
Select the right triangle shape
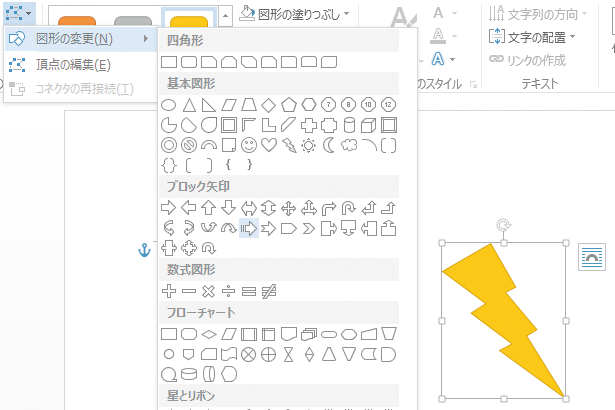(209, 105)
